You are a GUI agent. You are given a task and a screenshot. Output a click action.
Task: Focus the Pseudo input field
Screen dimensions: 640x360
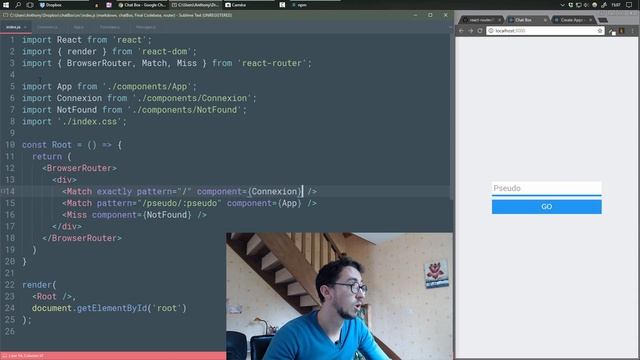(x=547, y=188)
